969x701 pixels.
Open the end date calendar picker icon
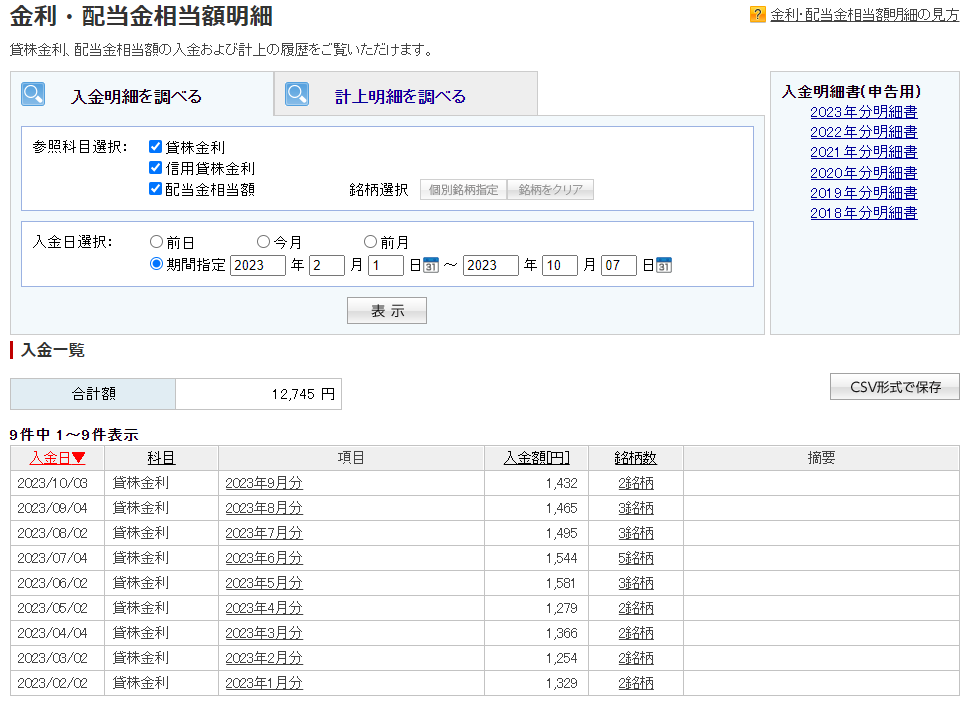pyautogui.click(x=664, y=265)
